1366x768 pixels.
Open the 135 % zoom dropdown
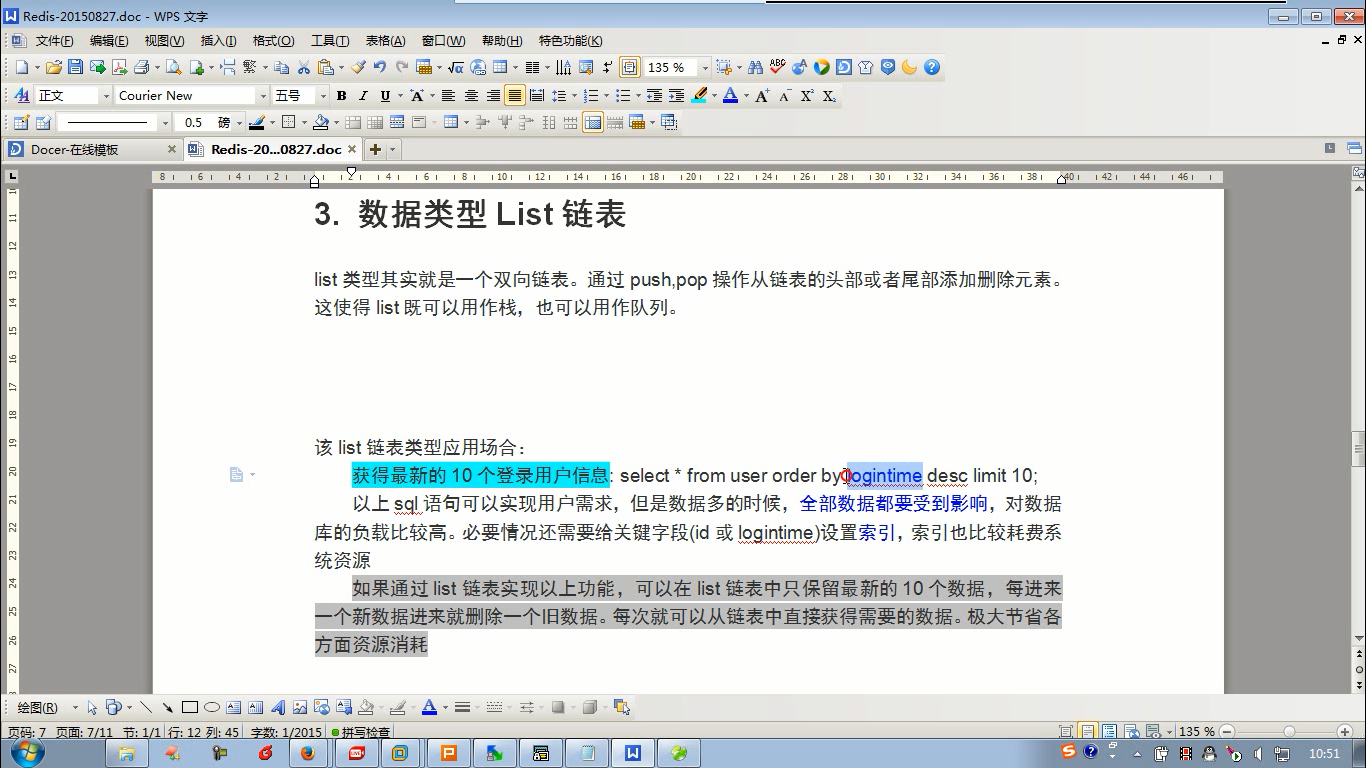[704, 68]
